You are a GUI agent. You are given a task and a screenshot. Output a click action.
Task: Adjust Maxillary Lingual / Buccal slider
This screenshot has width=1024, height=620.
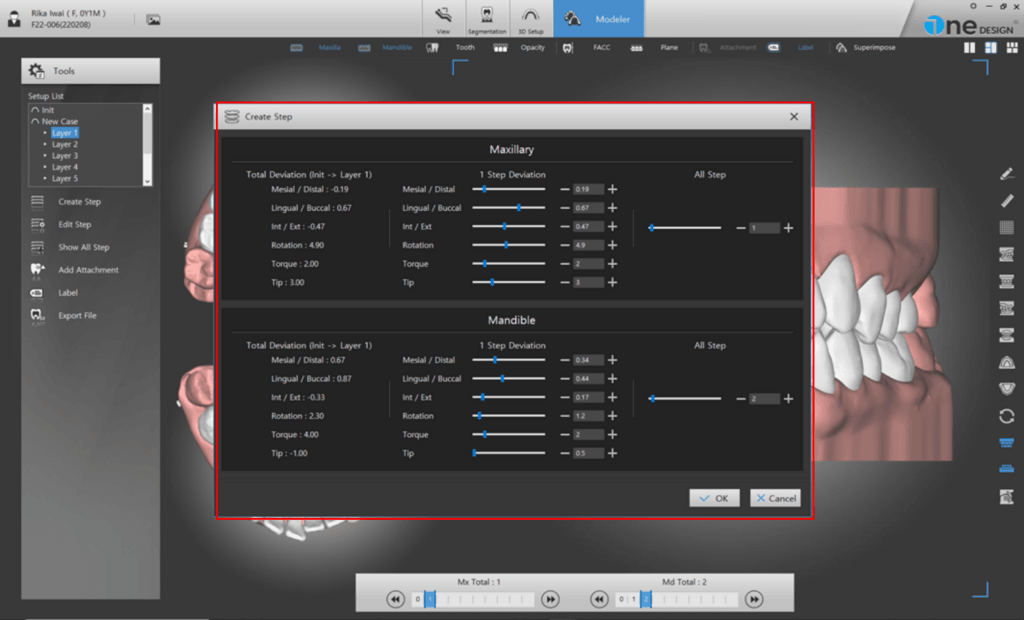(x=508, y=208)
